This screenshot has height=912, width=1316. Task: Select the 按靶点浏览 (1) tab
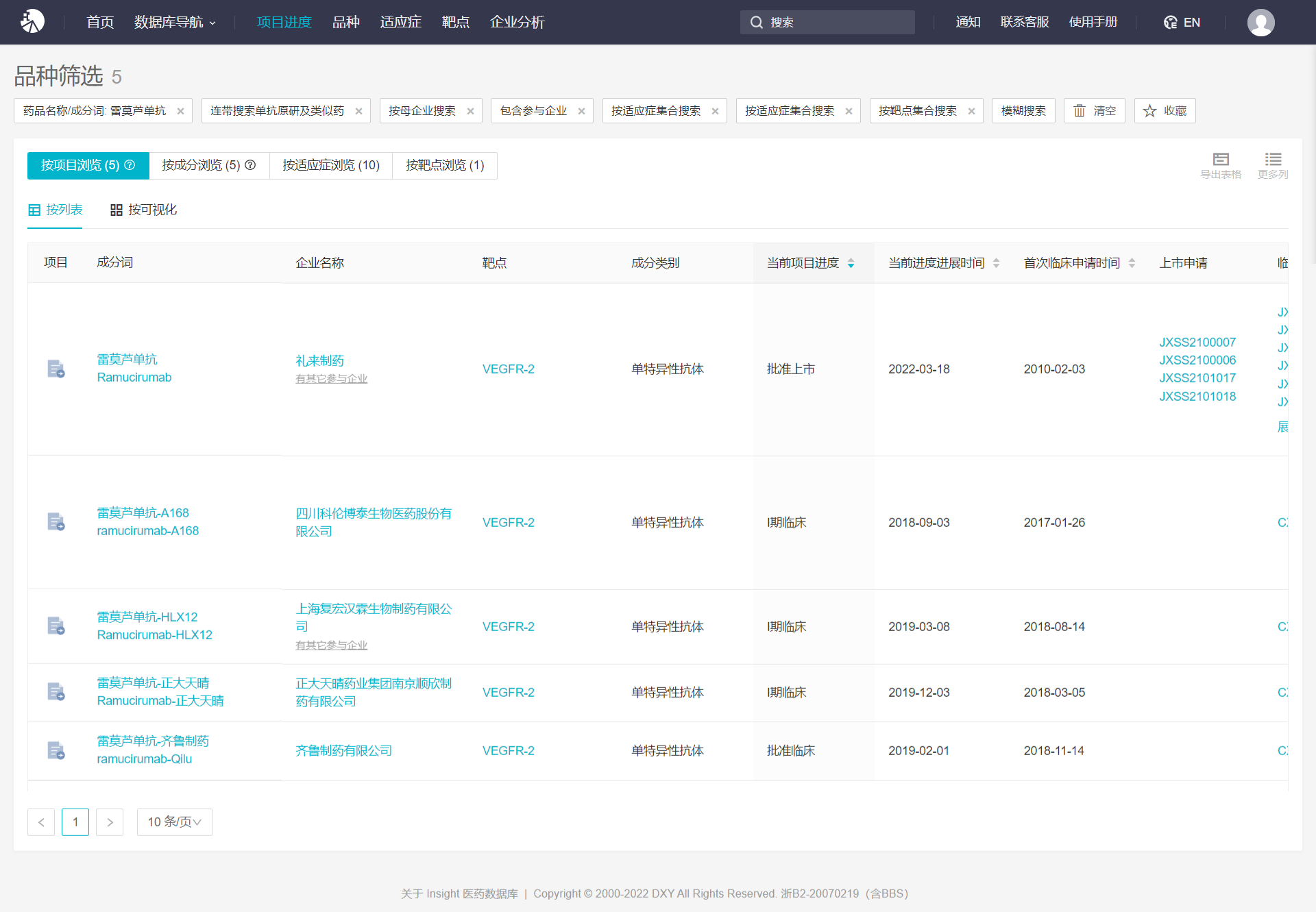(x=445, y=165)
